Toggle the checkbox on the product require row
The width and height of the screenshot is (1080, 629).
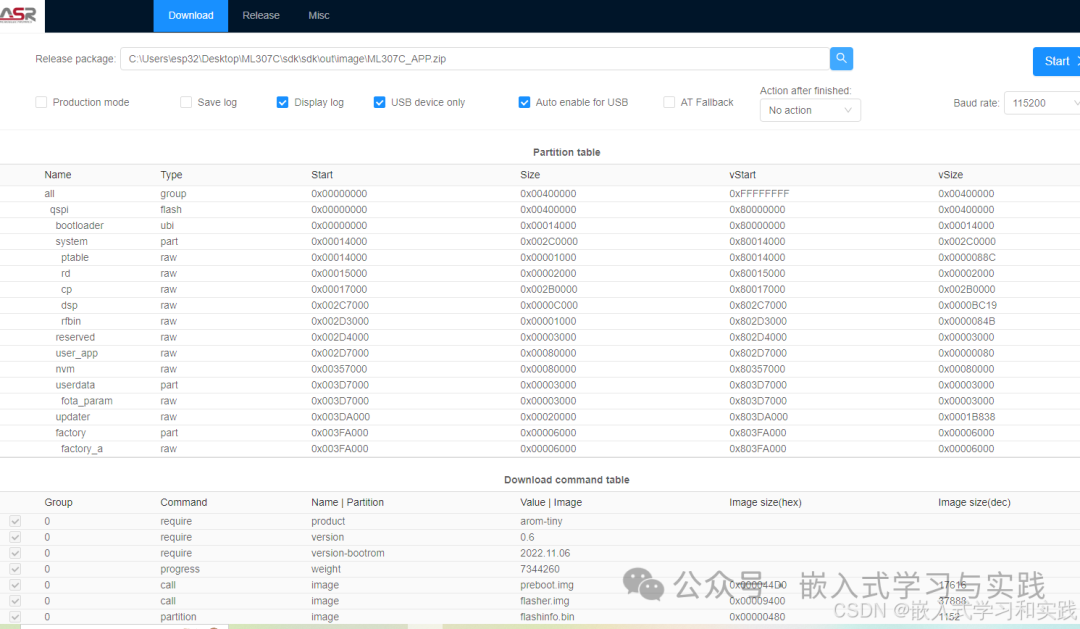click(14, 521)
